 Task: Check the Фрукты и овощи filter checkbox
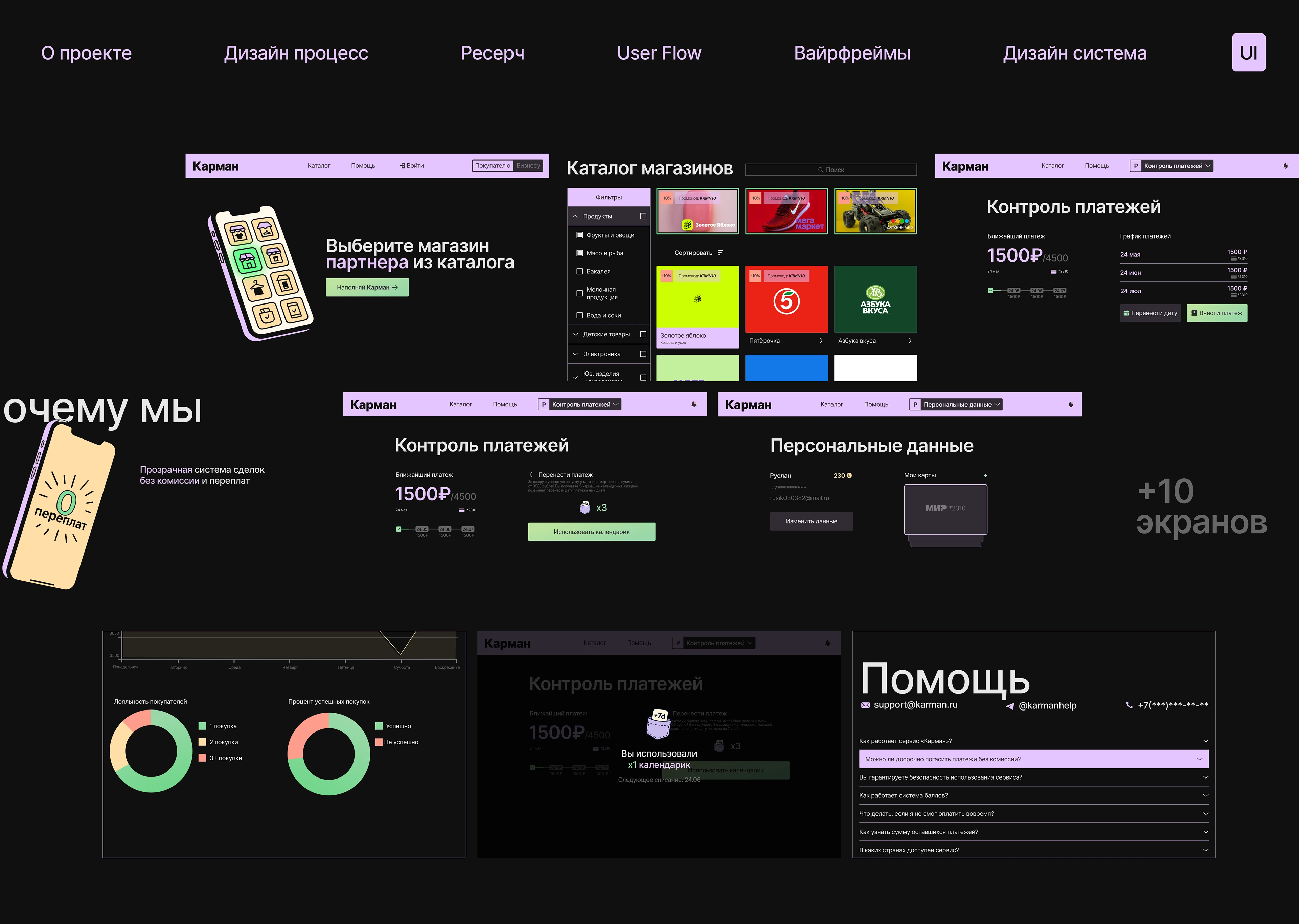coord(579,235)
